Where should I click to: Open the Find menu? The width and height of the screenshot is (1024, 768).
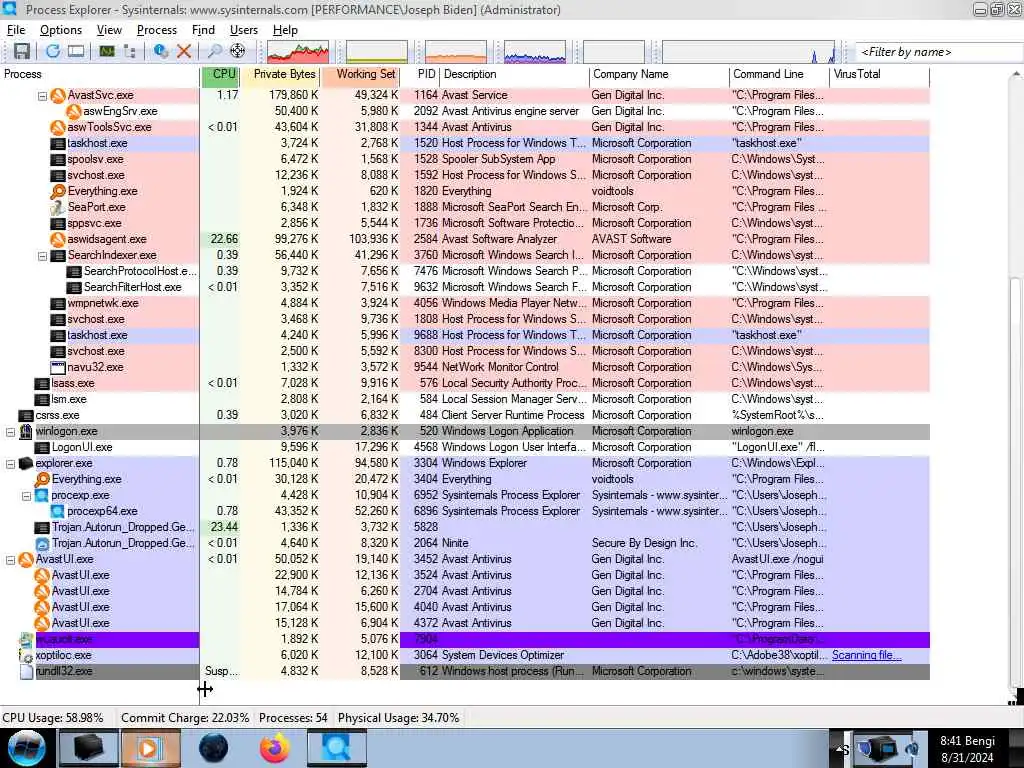pyautogui.click(x=203, y=30)
